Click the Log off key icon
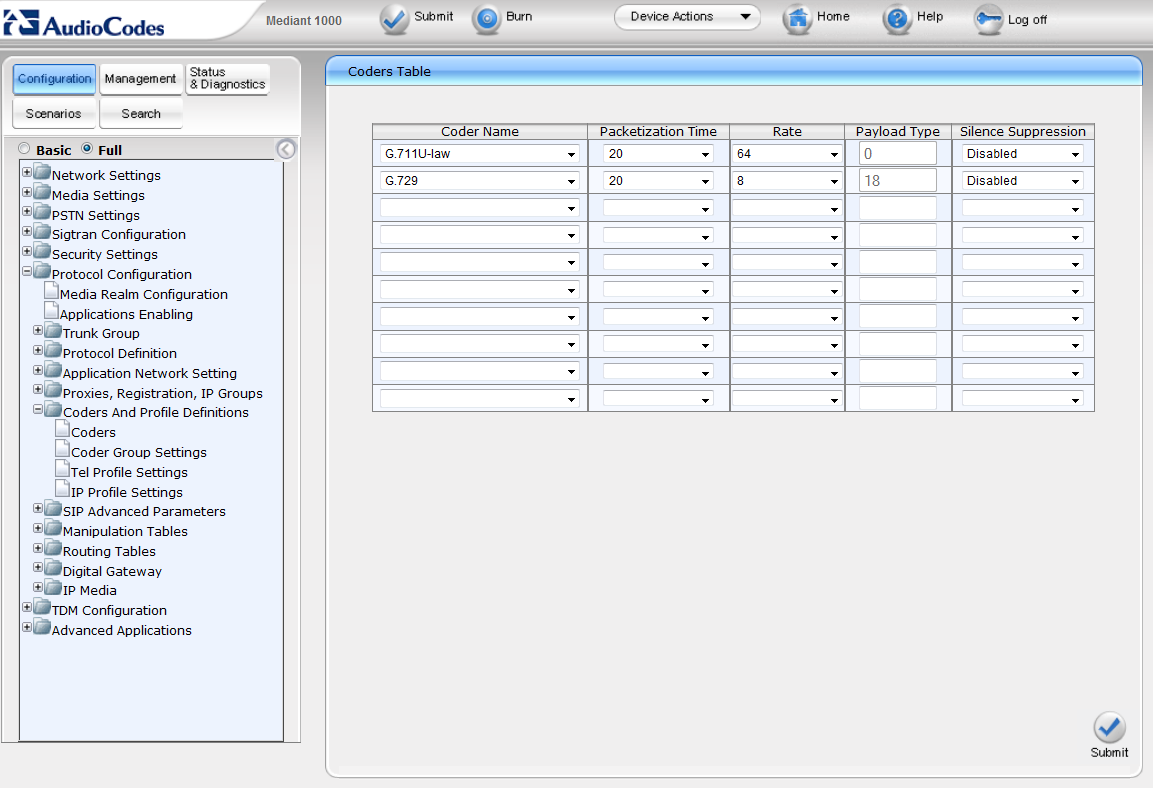Image resolution: width=1153 pixels, height=788 pixels. coord(988,20)
